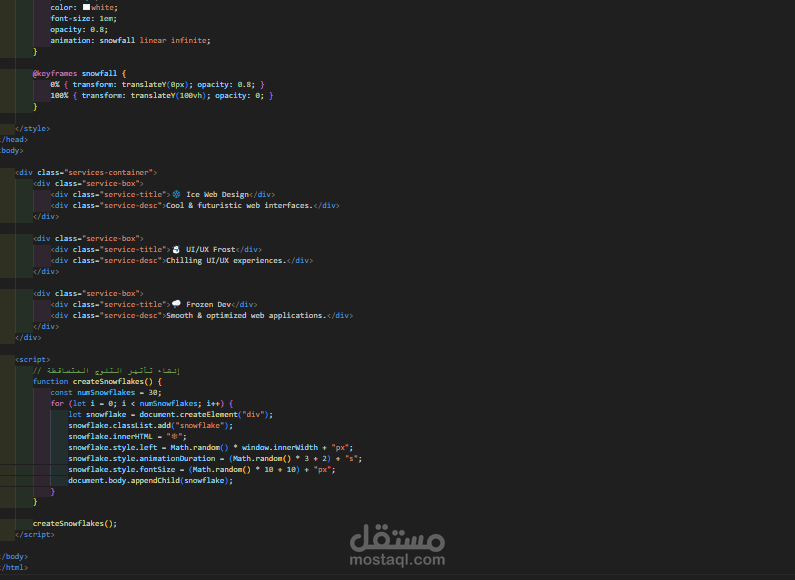
Task: Click the "snowflake.style.left" assignment line
Action: pos(211,448)
